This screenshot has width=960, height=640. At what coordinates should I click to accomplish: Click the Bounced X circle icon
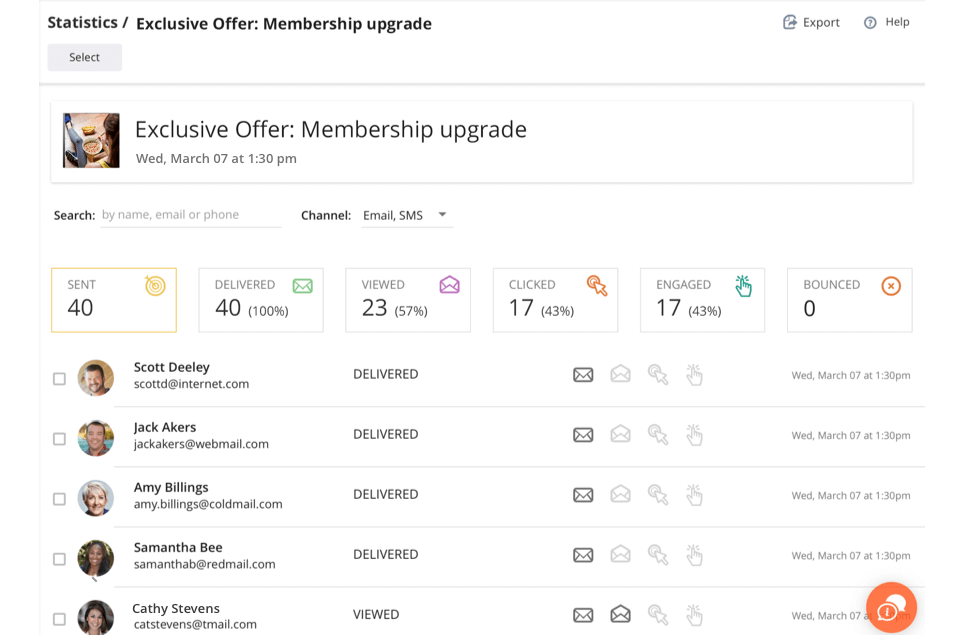click(891, 286)
